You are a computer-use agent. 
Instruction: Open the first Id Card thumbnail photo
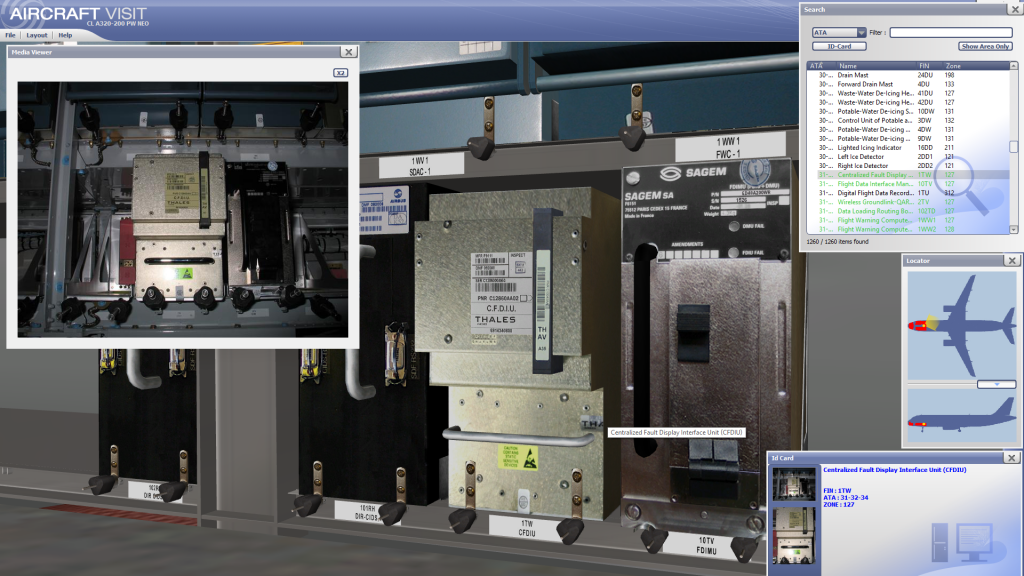pos(794,485)
